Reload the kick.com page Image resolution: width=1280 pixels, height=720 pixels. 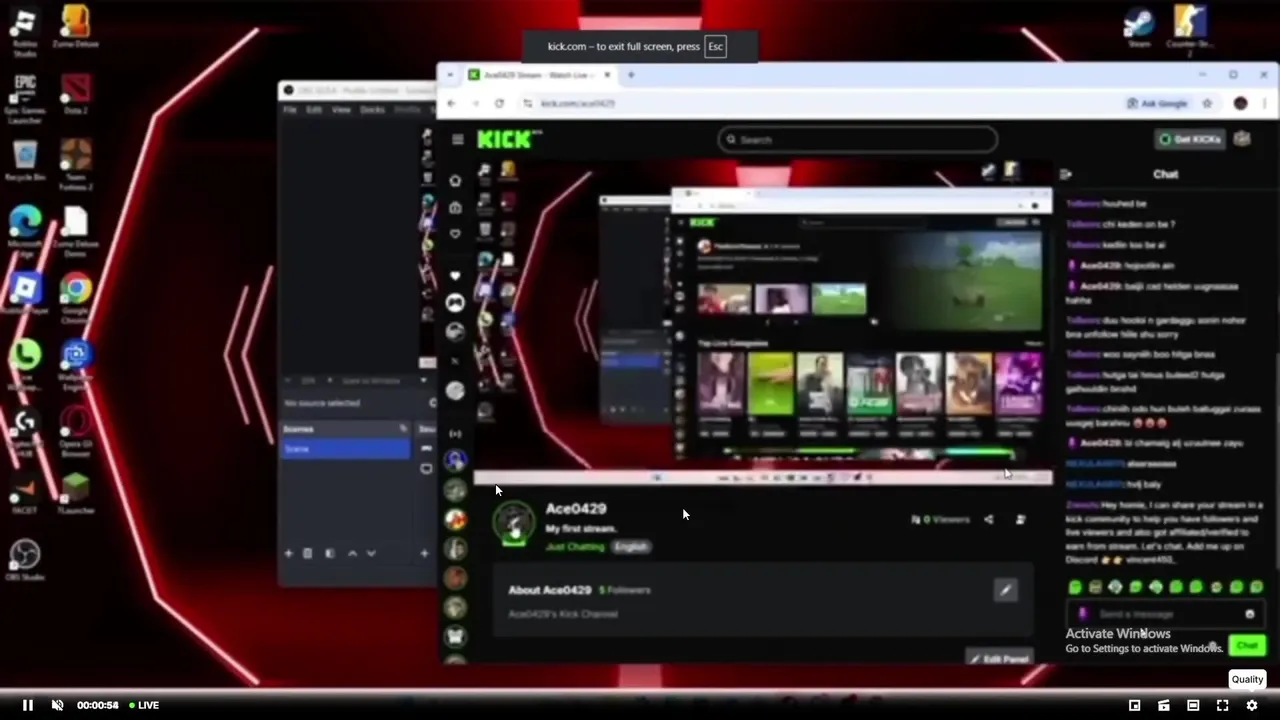click(x=499, y=103)
